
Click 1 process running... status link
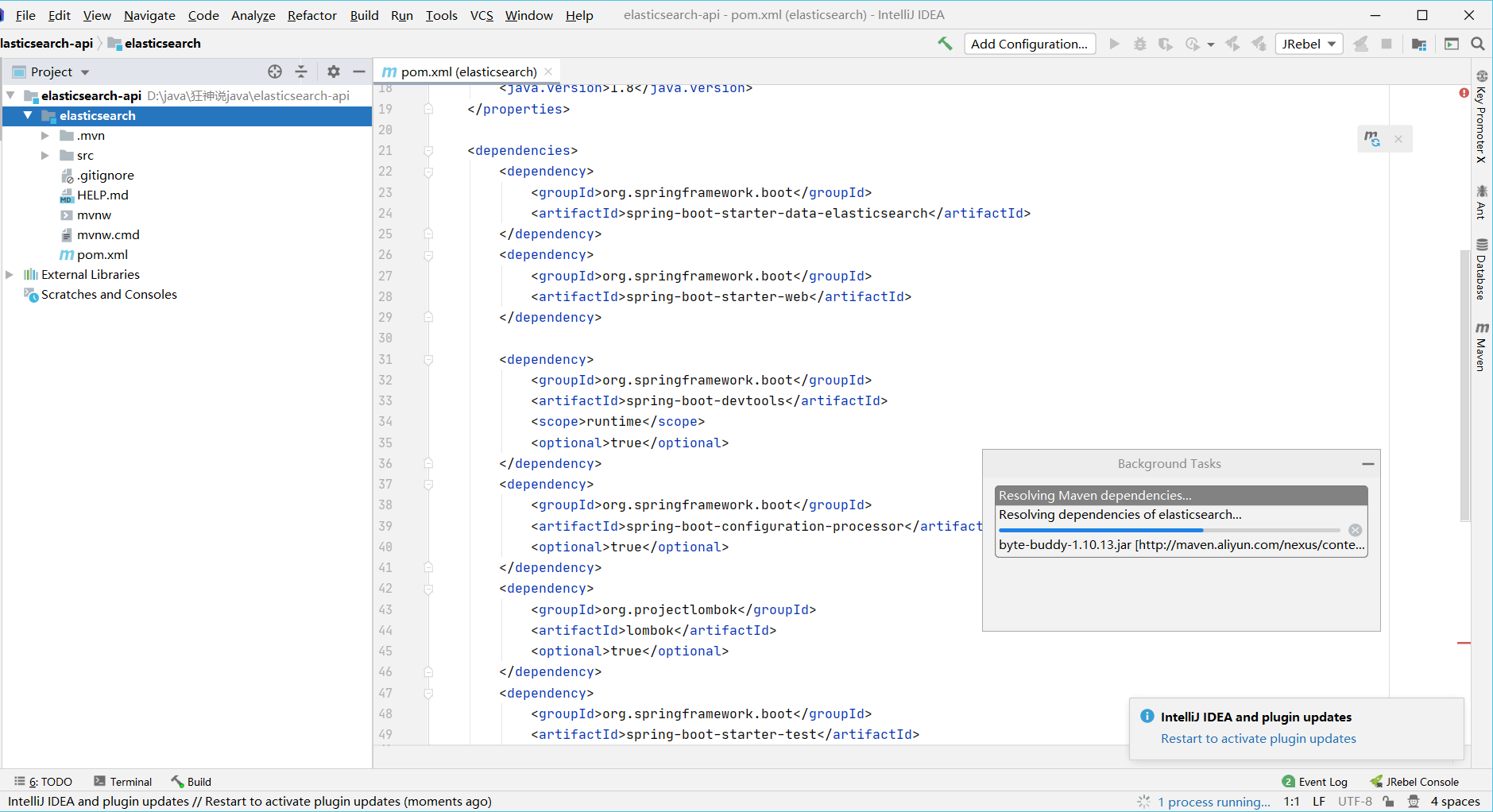click(1214, 802)
